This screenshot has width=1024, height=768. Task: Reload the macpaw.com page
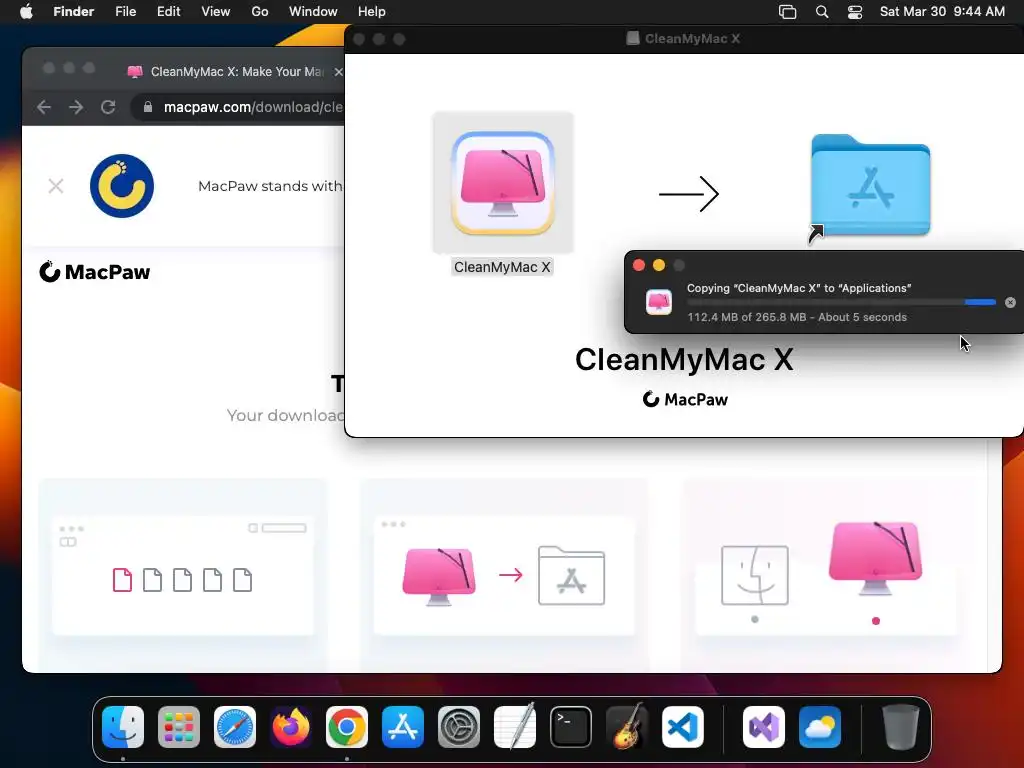point(108,107)
